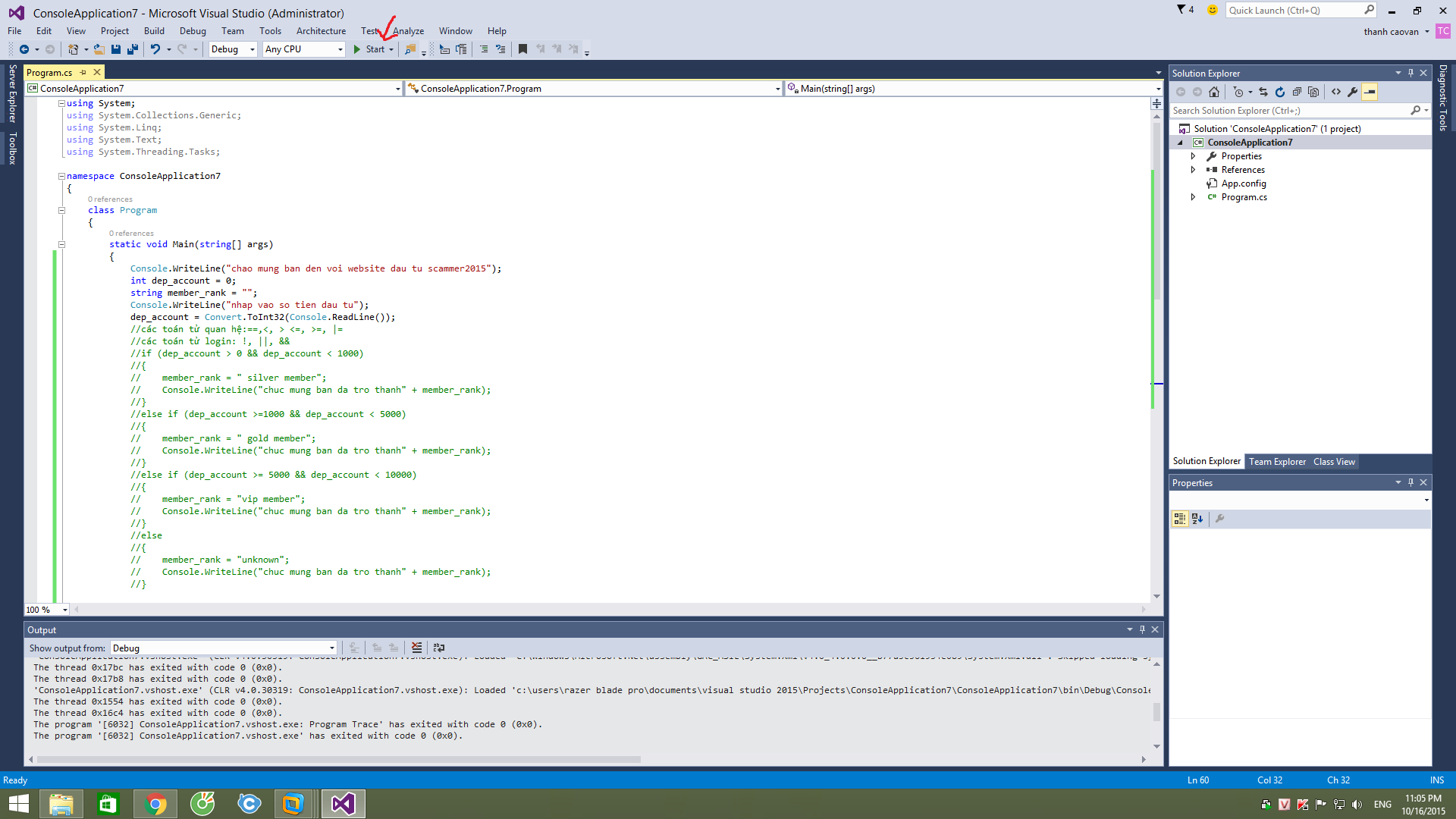The width and height of the screenshot is (1456, 819).
Task: Open the Any CPU platform dropdown
Action: click(339, 49)
